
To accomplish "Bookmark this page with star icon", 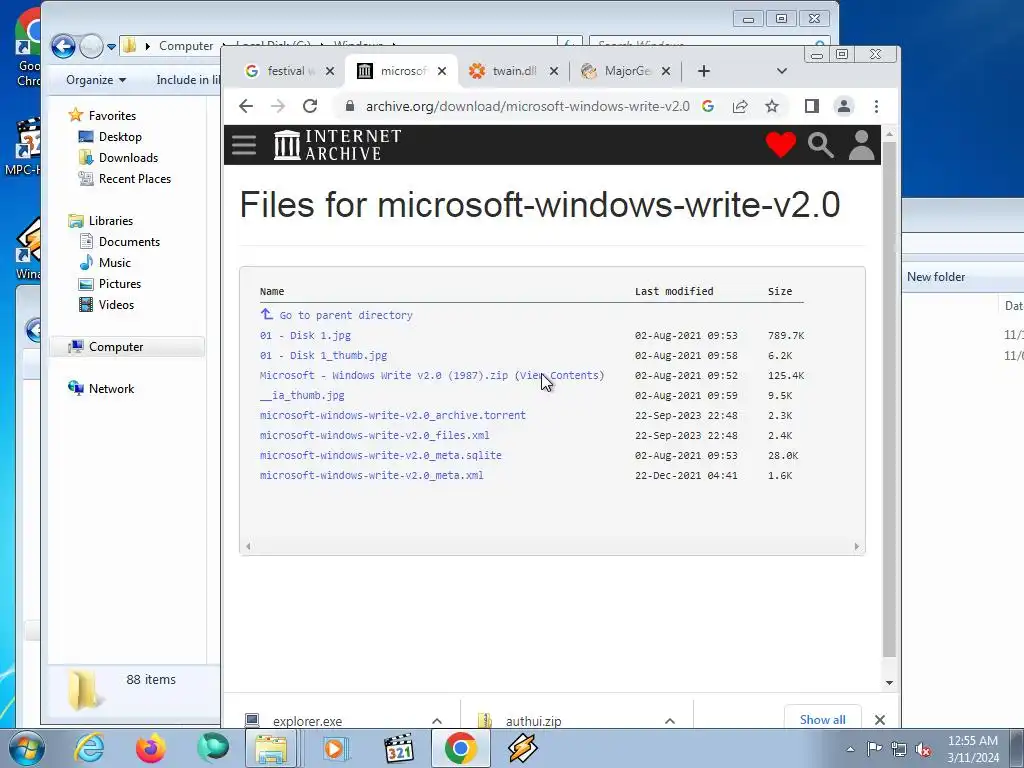I will tap(772, 106).
